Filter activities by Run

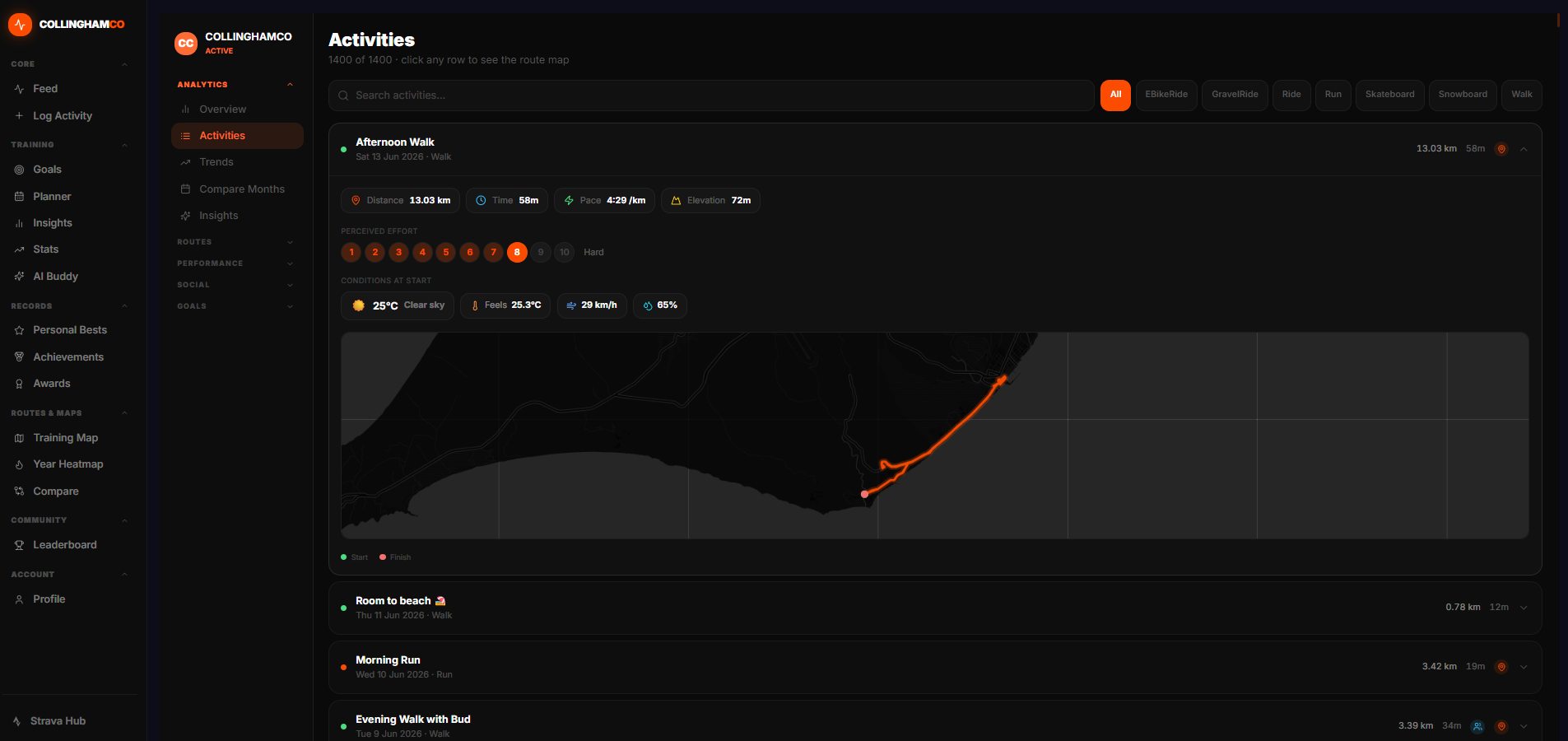(x=1333, y=95)
